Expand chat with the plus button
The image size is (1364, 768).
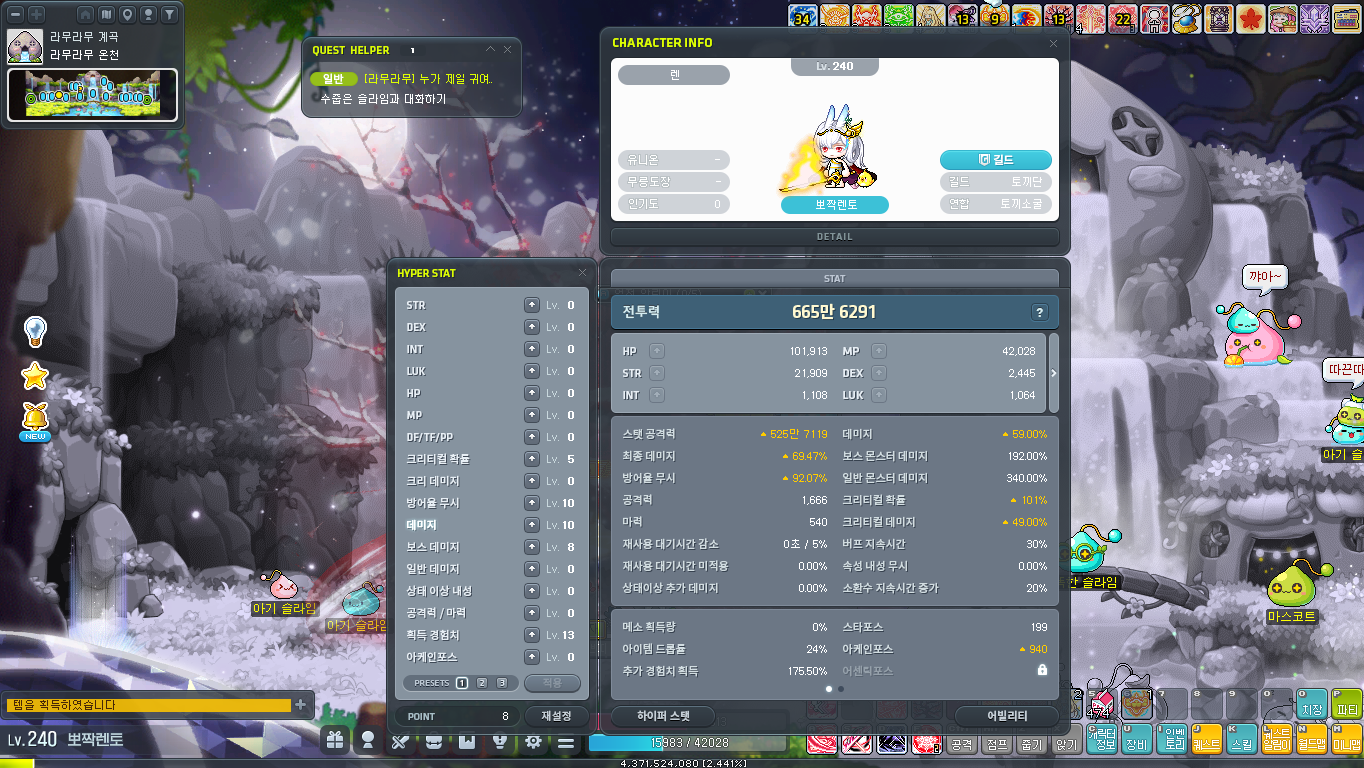[x=300, y=705]
